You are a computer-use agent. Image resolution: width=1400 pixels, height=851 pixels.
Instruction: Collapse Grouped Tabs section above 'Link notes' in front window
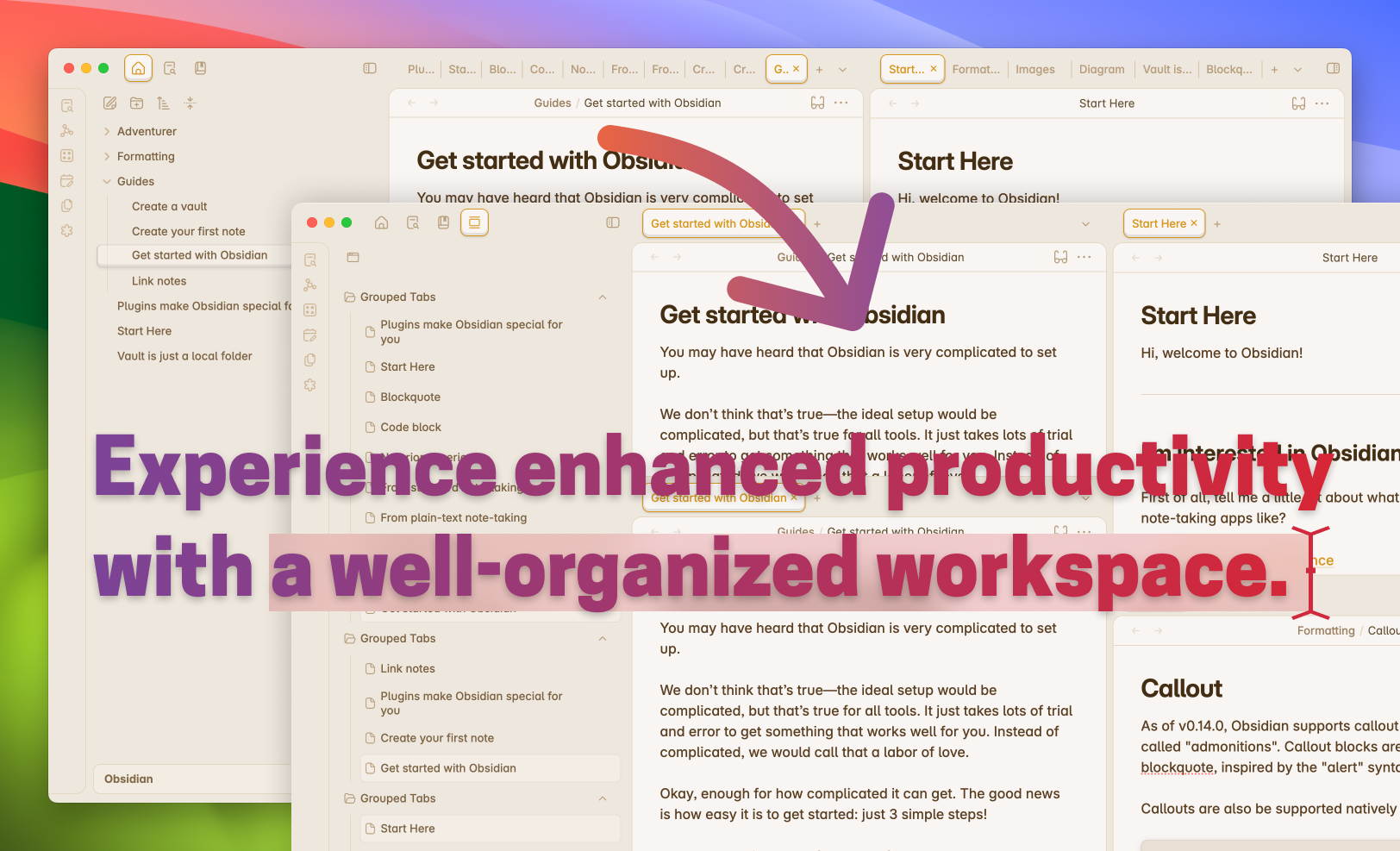[603, 638]
